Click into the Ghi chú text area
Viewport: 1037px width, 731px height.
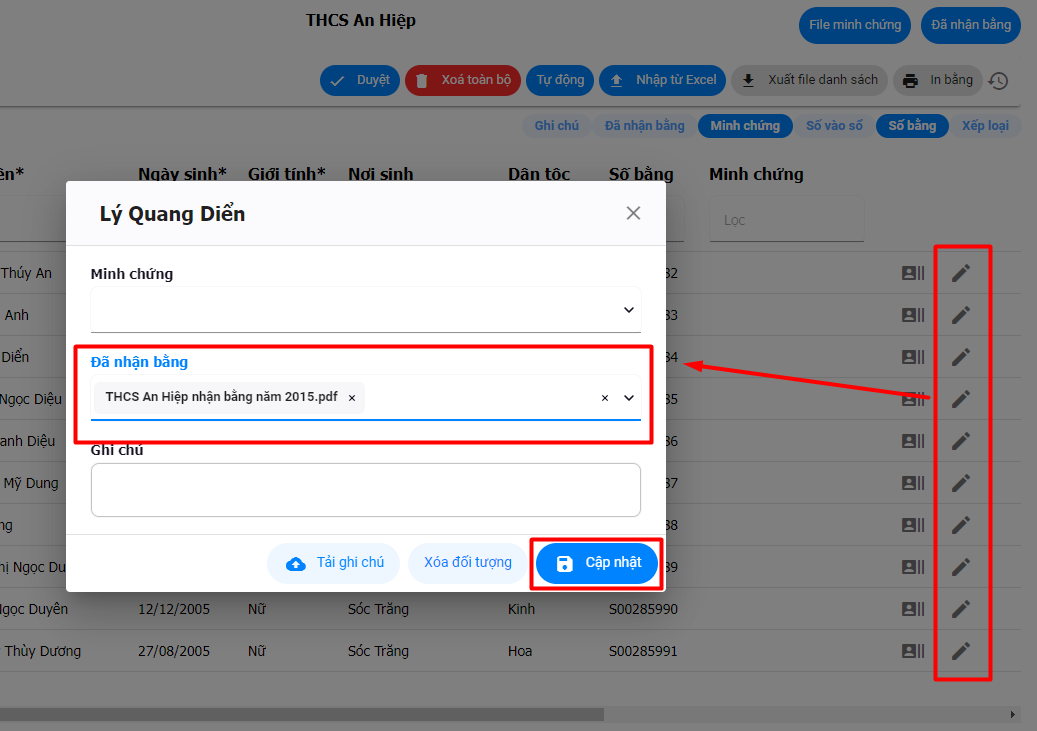[365, 490]
